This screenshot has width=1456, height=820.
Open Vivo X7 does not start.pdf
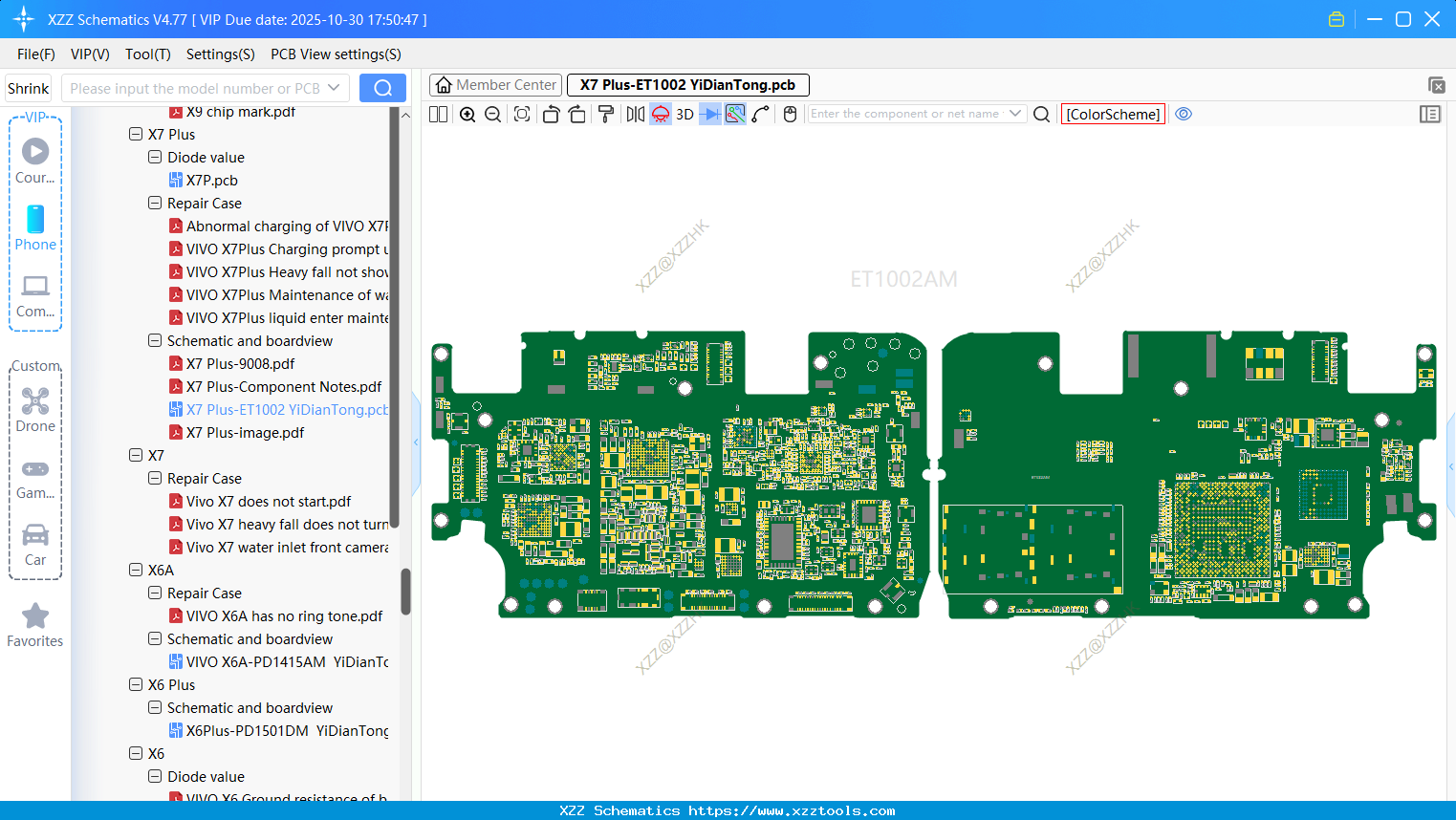coord(260,502)
